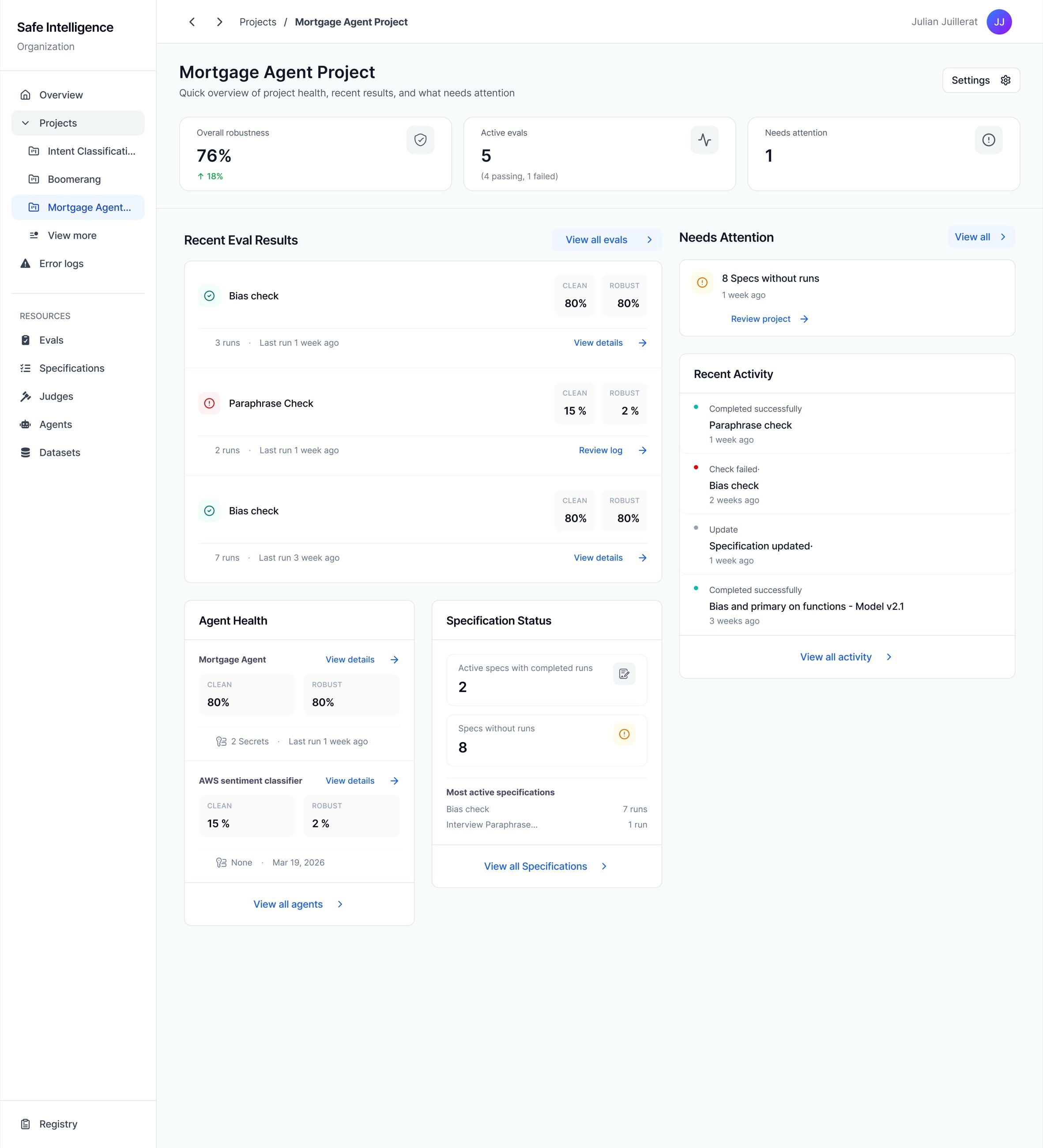Click View details for the 3 runs Bias check

point(610,343)
